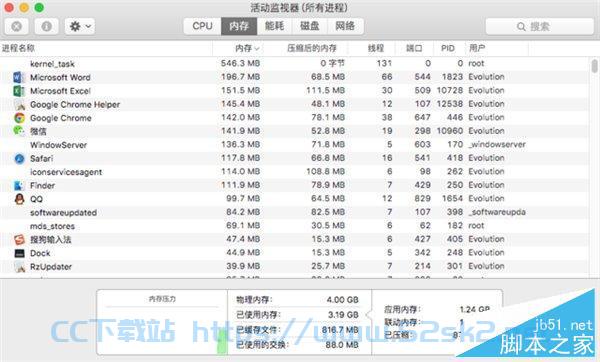Switch to the 网络 tab
This screenshot has width=600, height=362.
pos(345,26)
